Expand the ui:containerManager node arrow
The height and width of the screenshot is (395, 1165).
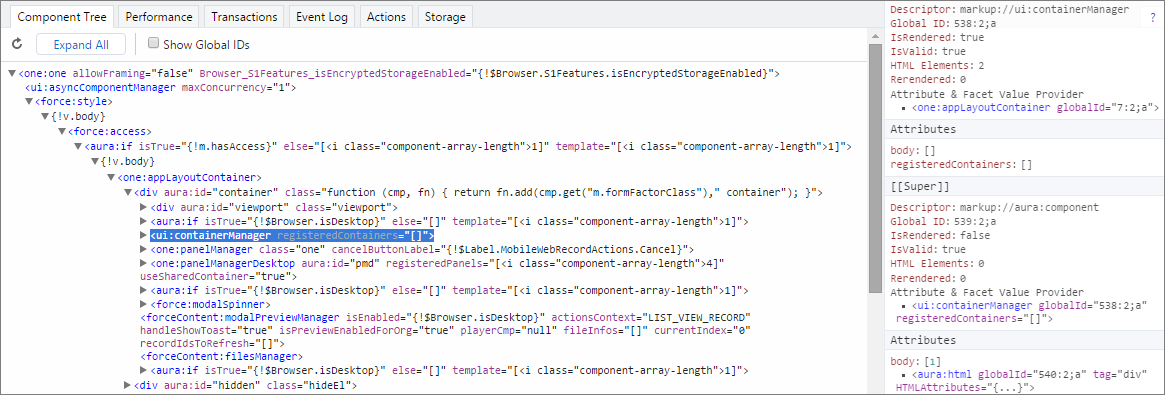(144, 235)
